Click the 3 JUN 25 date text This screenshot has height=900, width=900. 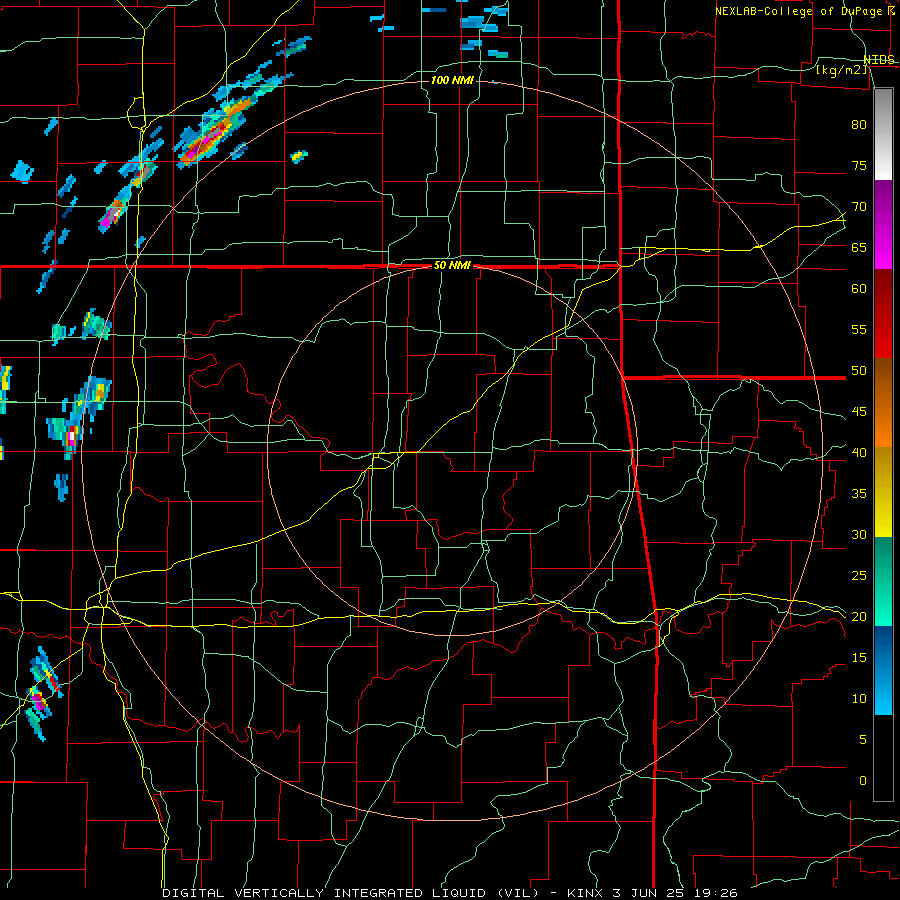pos(650,893)
